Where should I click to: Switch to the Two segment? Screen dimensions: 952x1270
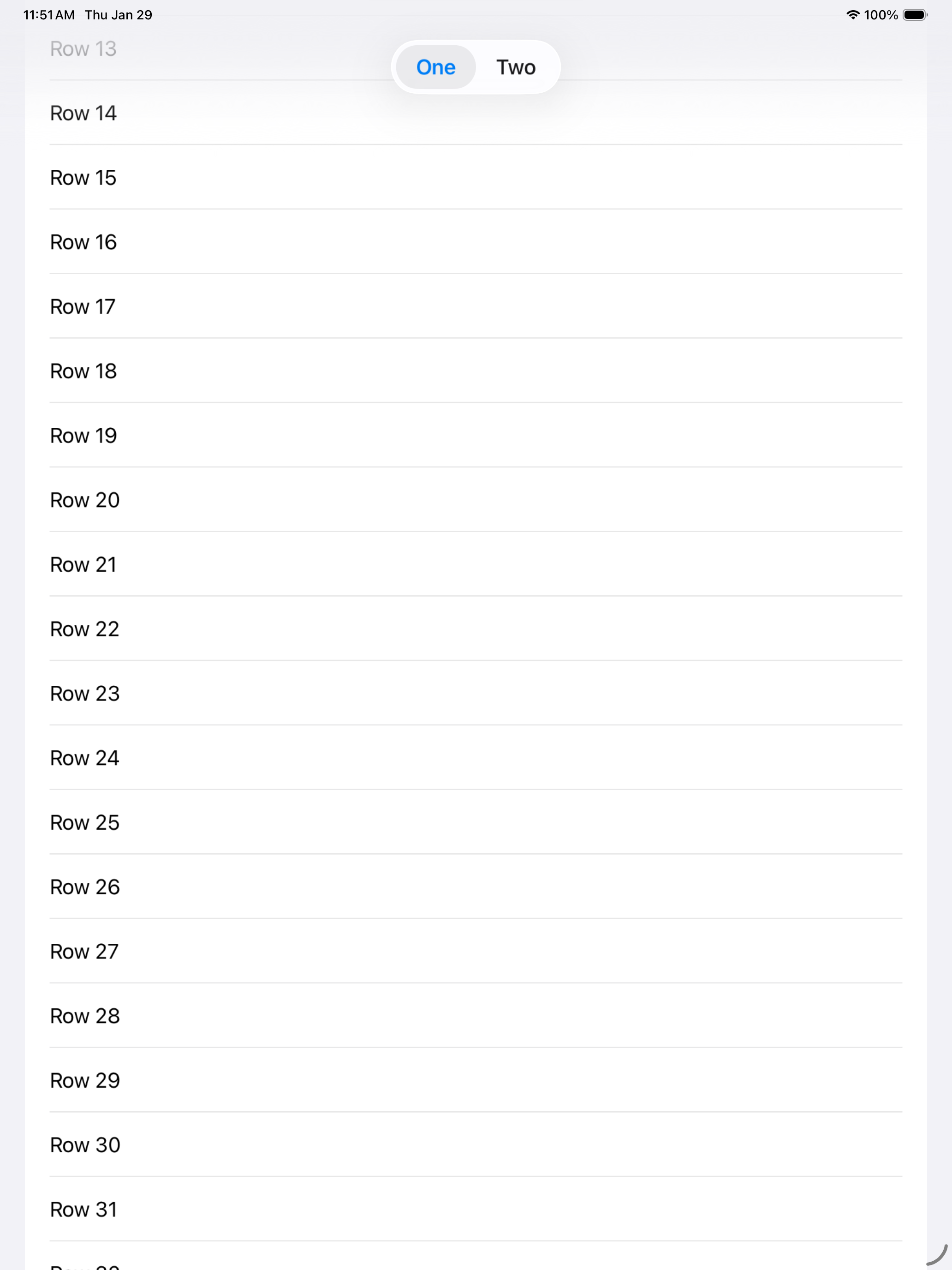[516, 67]
